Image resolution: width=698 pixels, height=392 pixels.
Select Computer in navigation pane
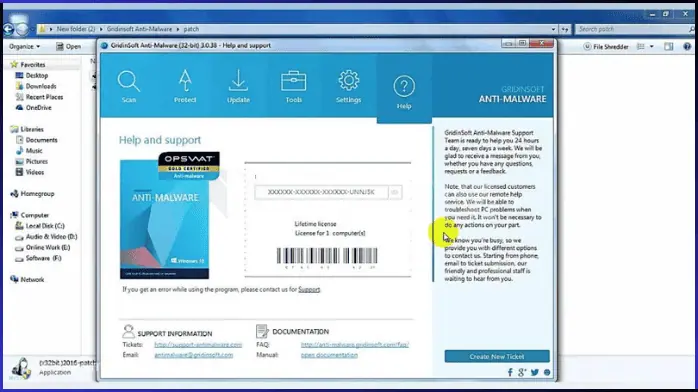(34, 215)
